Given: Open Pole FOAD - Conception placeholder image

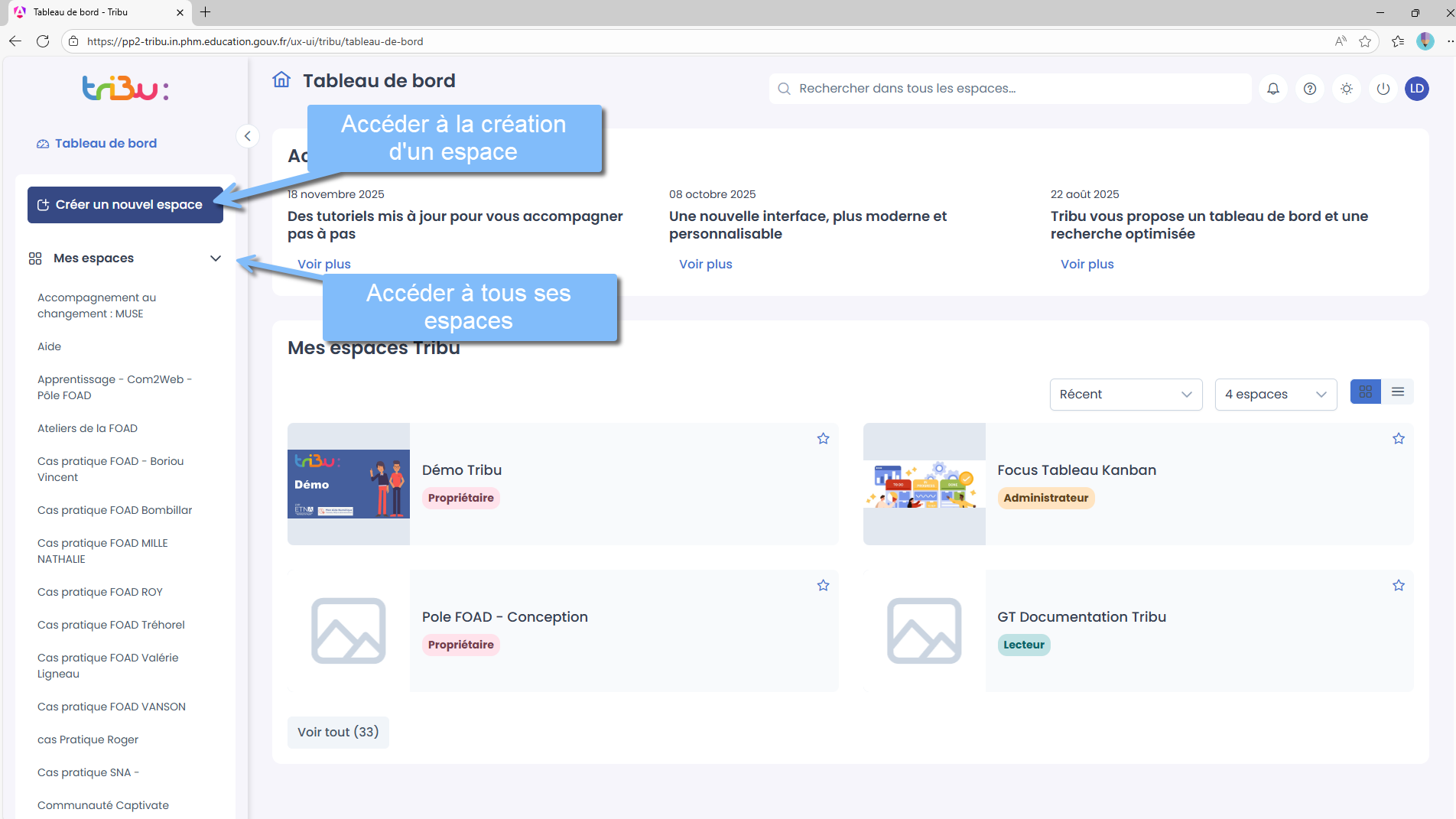Looking at the screenshot, I should click(349, 631).
